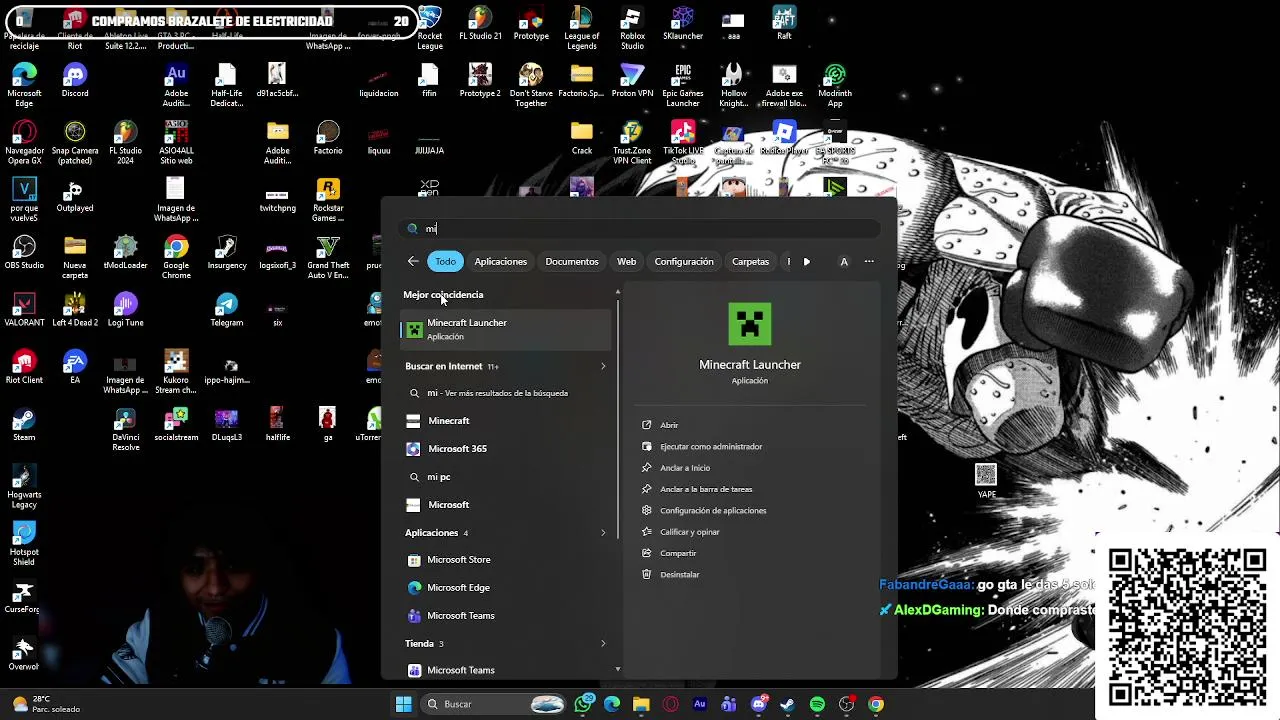Viewport: 1280px width, 720px height.
Task: Switch to the Configuración filter tab
Action: click(684, 262)
